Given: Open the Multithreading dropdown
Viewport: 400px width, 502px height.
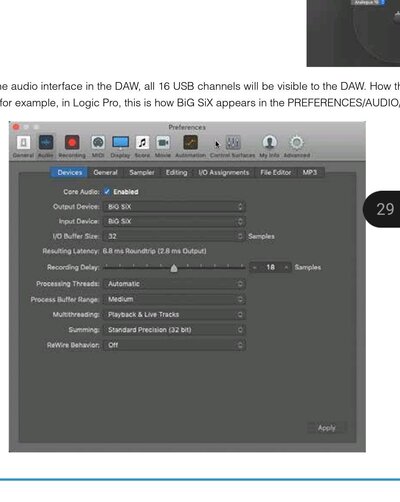Looking at the screenshot, I should (x=174, y=315).
